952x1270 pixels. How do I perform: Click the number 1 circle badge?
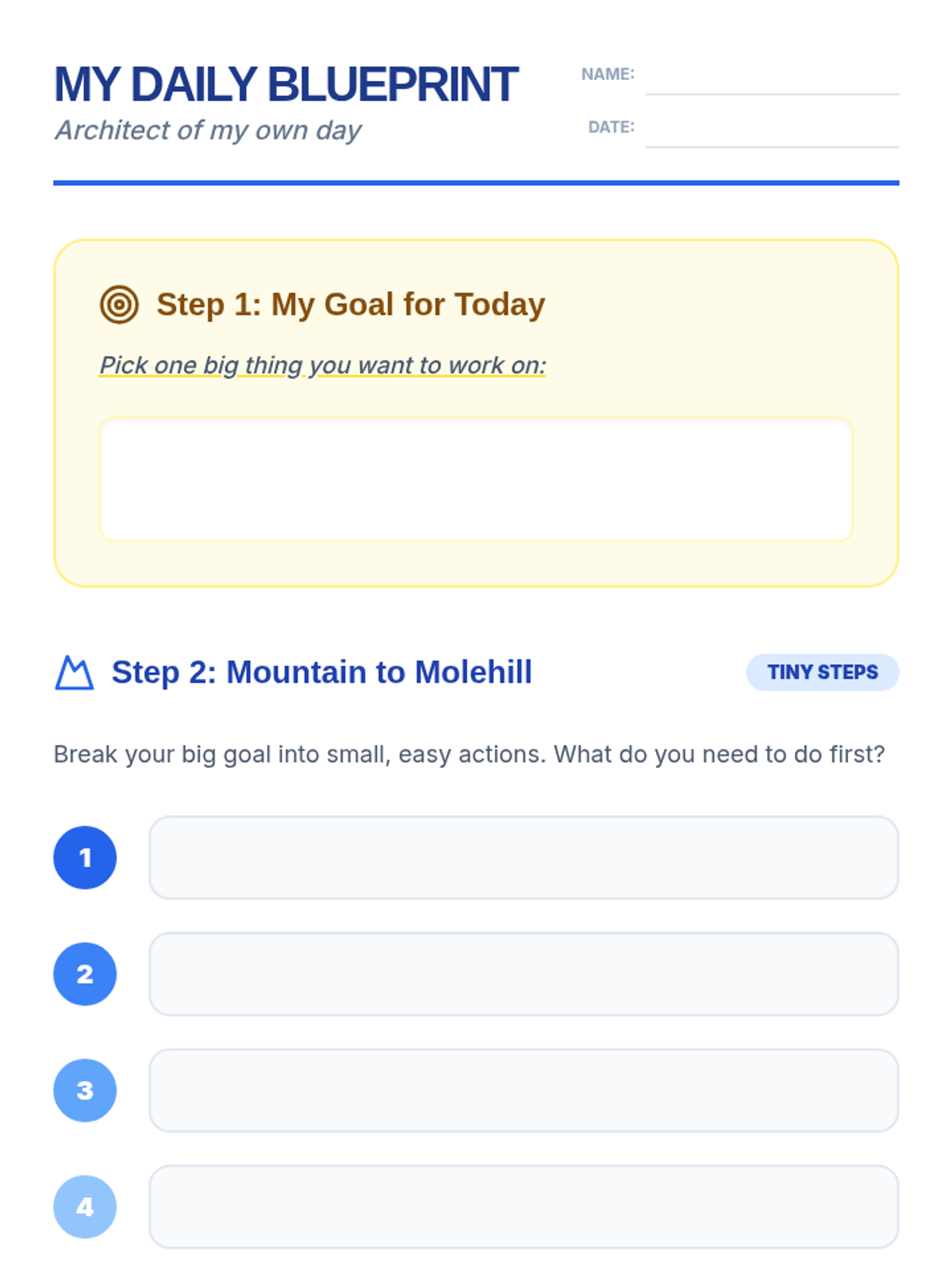85,857
